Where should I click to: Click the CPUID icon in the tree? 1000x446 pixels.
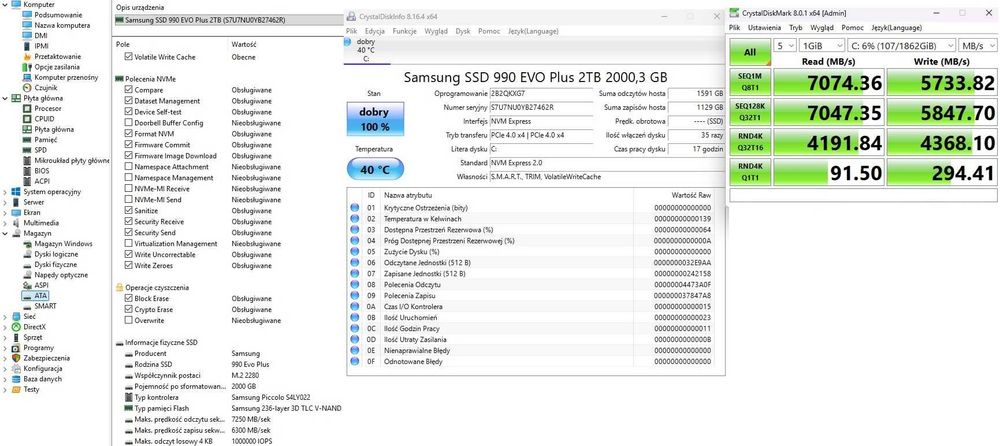tap(27, 119)
